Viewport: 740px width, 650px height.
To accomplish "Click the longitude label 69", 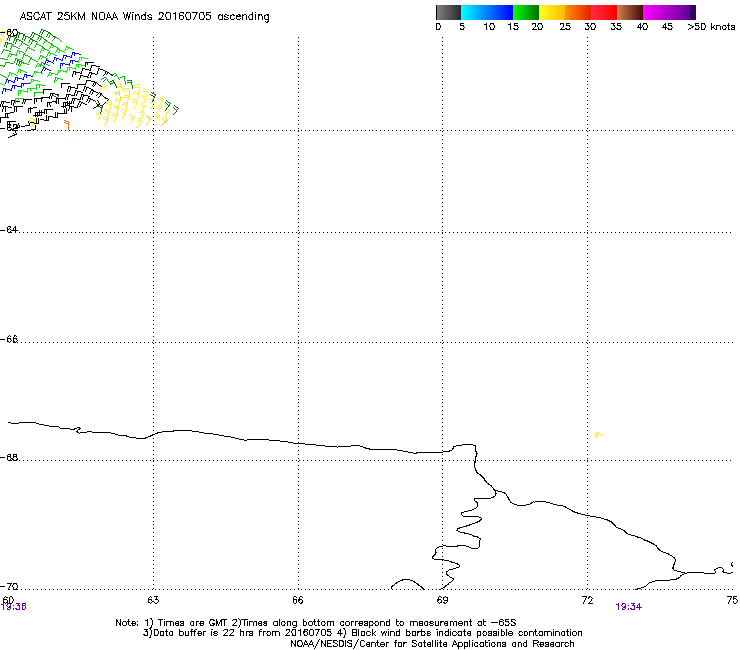I will 442,600.
